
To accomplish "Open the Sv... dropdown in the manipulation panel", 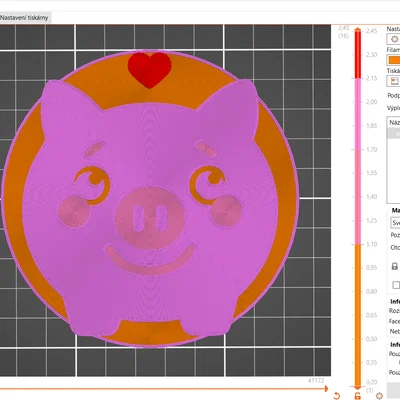I will 395,223.
